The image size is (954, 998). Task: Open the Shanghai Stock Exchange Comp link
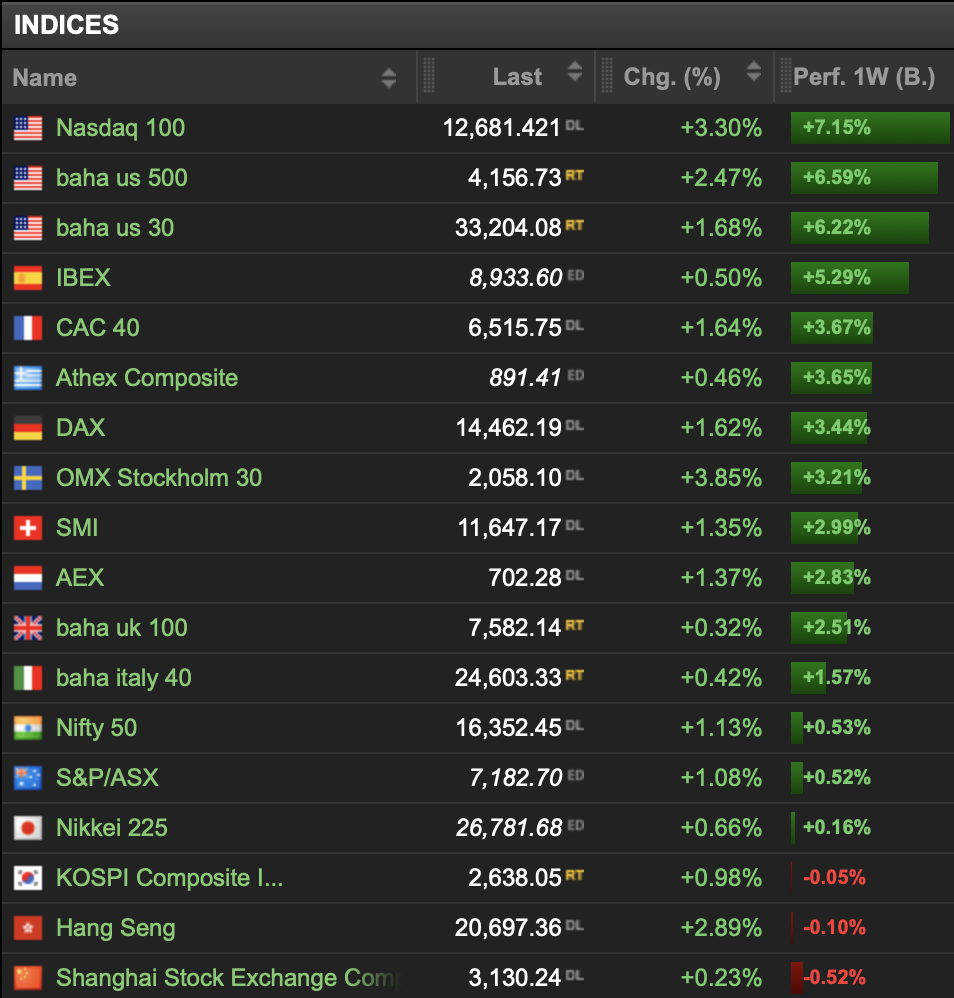tap(228, 978)
